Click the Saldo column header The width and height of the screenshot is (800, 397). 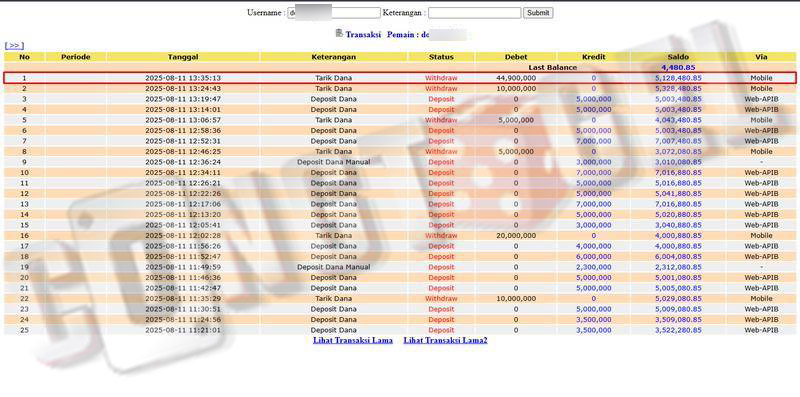(678, 57)
